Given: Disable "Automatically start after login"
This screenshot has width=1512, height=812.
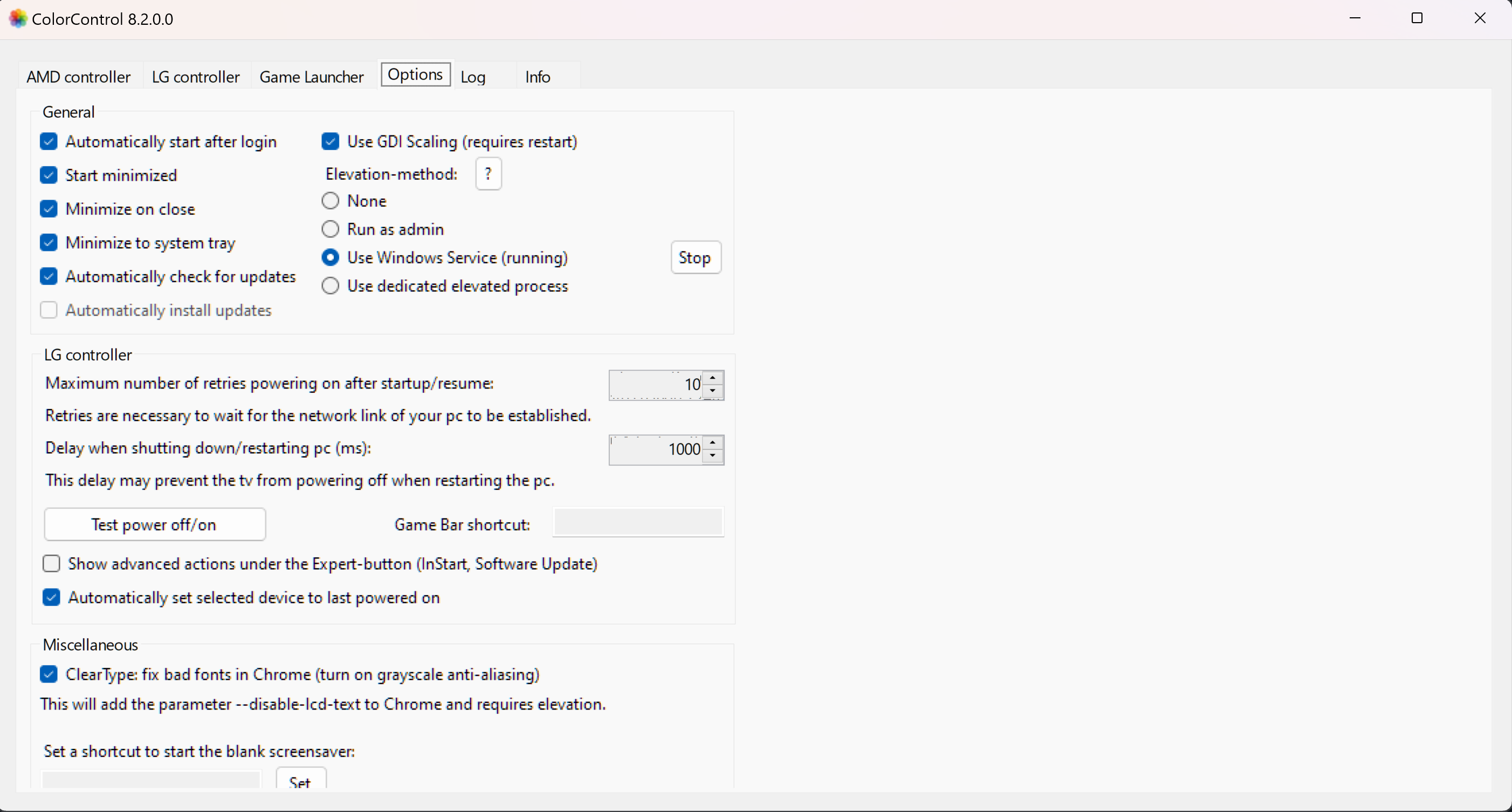Looking at the screenshot, I should (x=49, y=141).
